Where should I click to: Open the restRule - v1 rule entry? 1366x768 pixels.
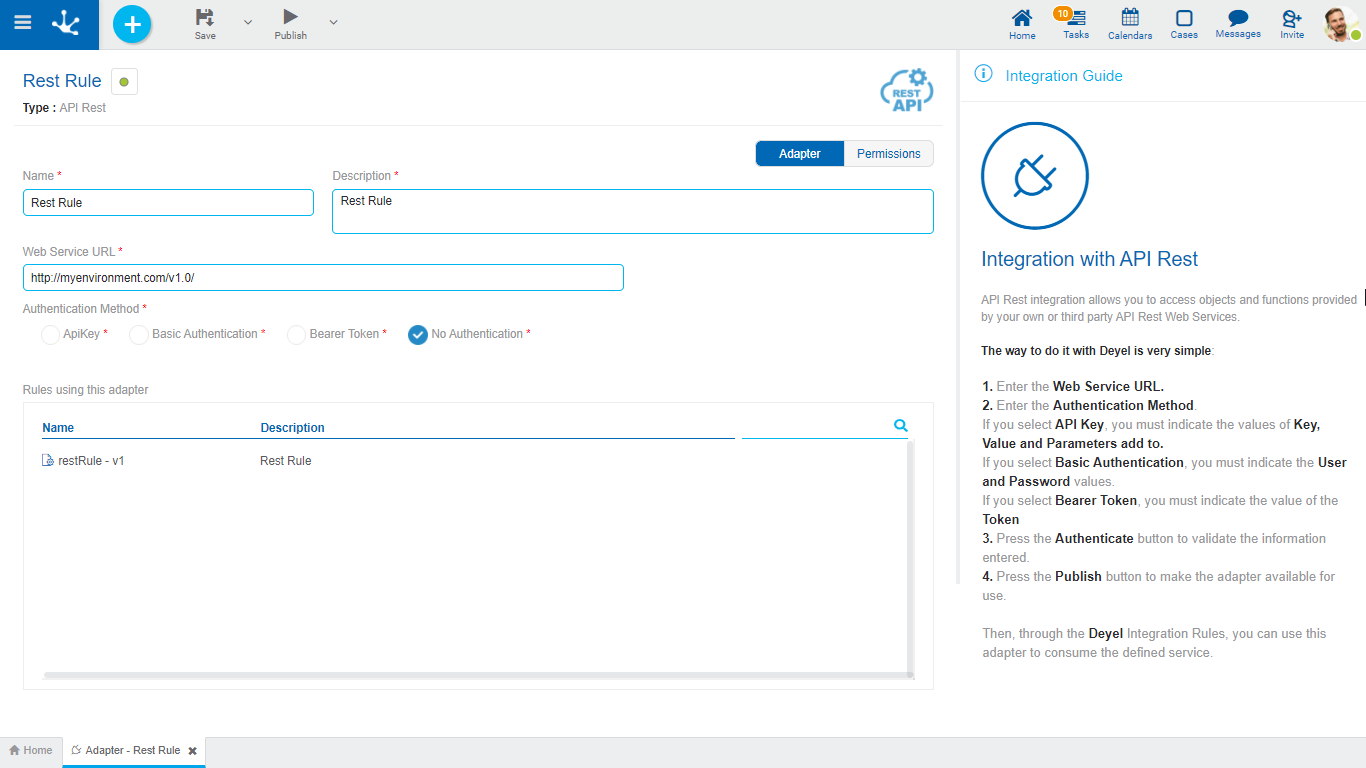[90, 461]
